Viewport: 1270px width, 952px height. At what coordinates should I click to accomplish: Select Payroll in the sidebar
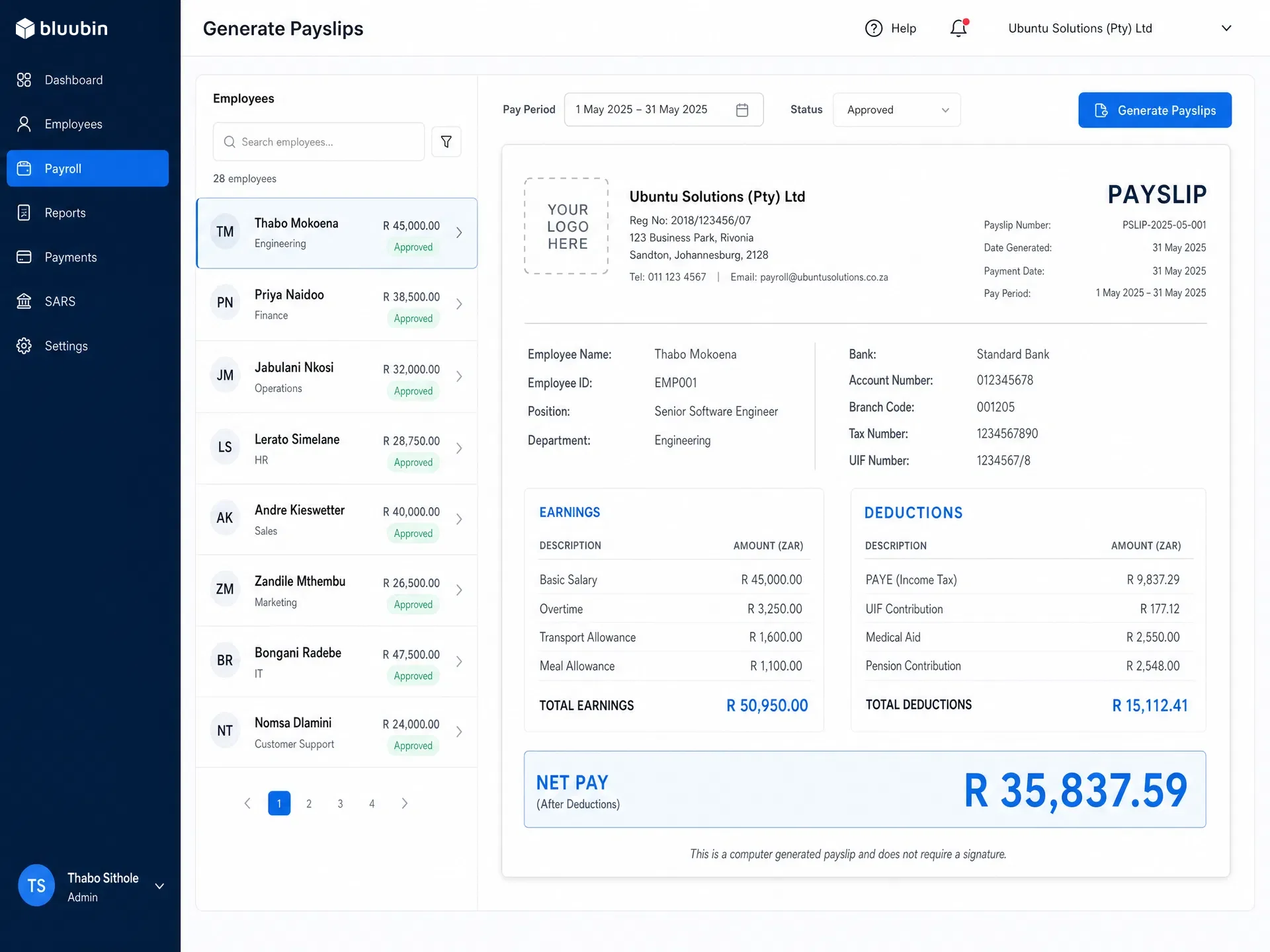pos(87,169)
